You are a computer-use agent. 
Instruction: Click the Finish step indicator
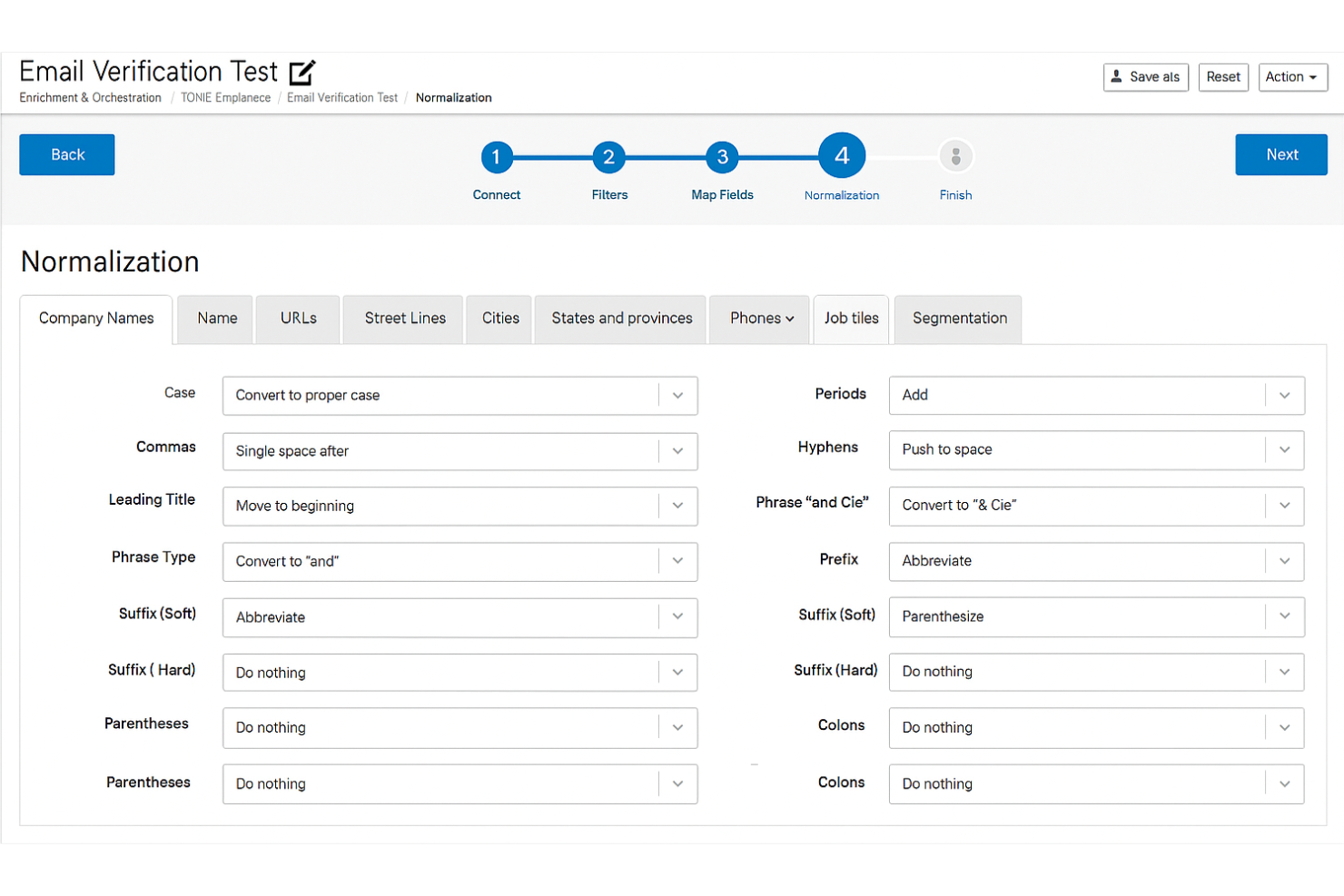[x=955, y=156]
